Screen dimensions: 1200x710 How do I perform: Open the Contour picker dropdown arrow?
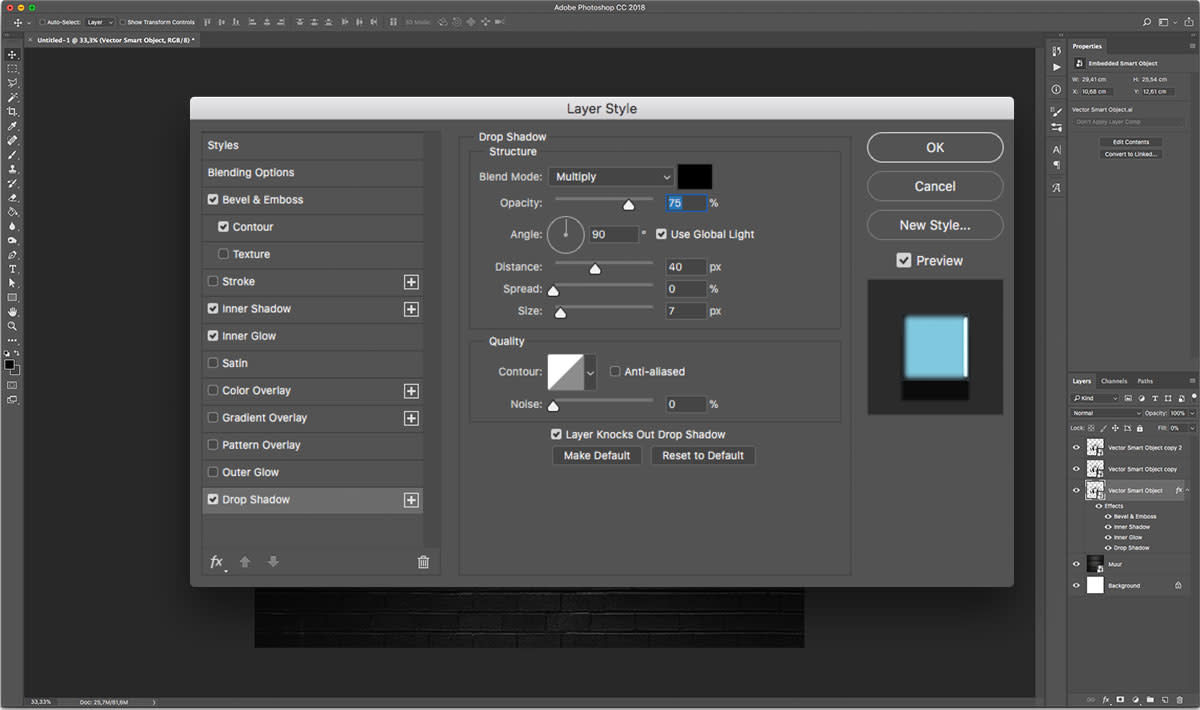click(590, 372)
